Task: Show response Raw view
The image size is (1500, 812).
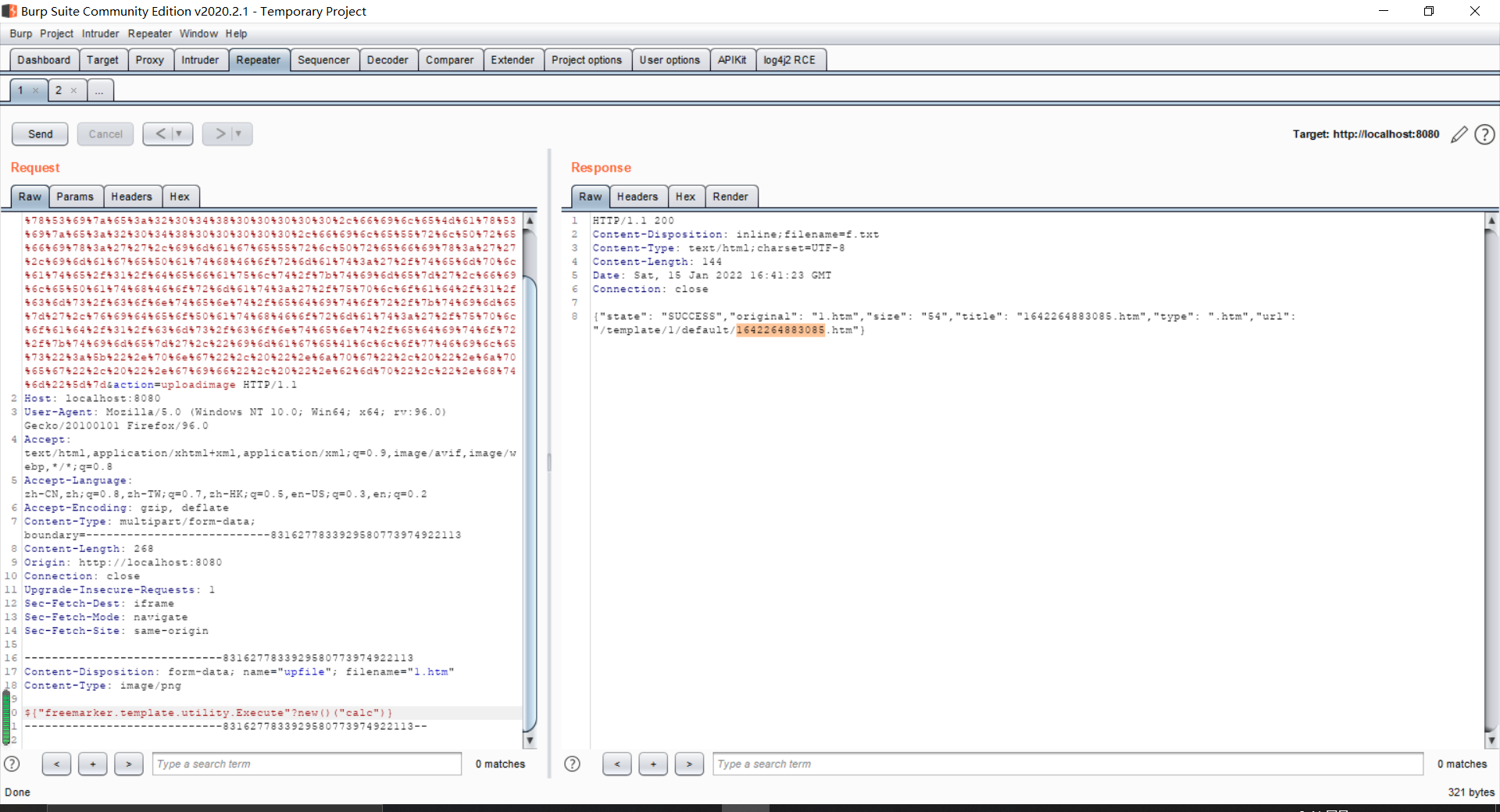Action: coord(591,197)
